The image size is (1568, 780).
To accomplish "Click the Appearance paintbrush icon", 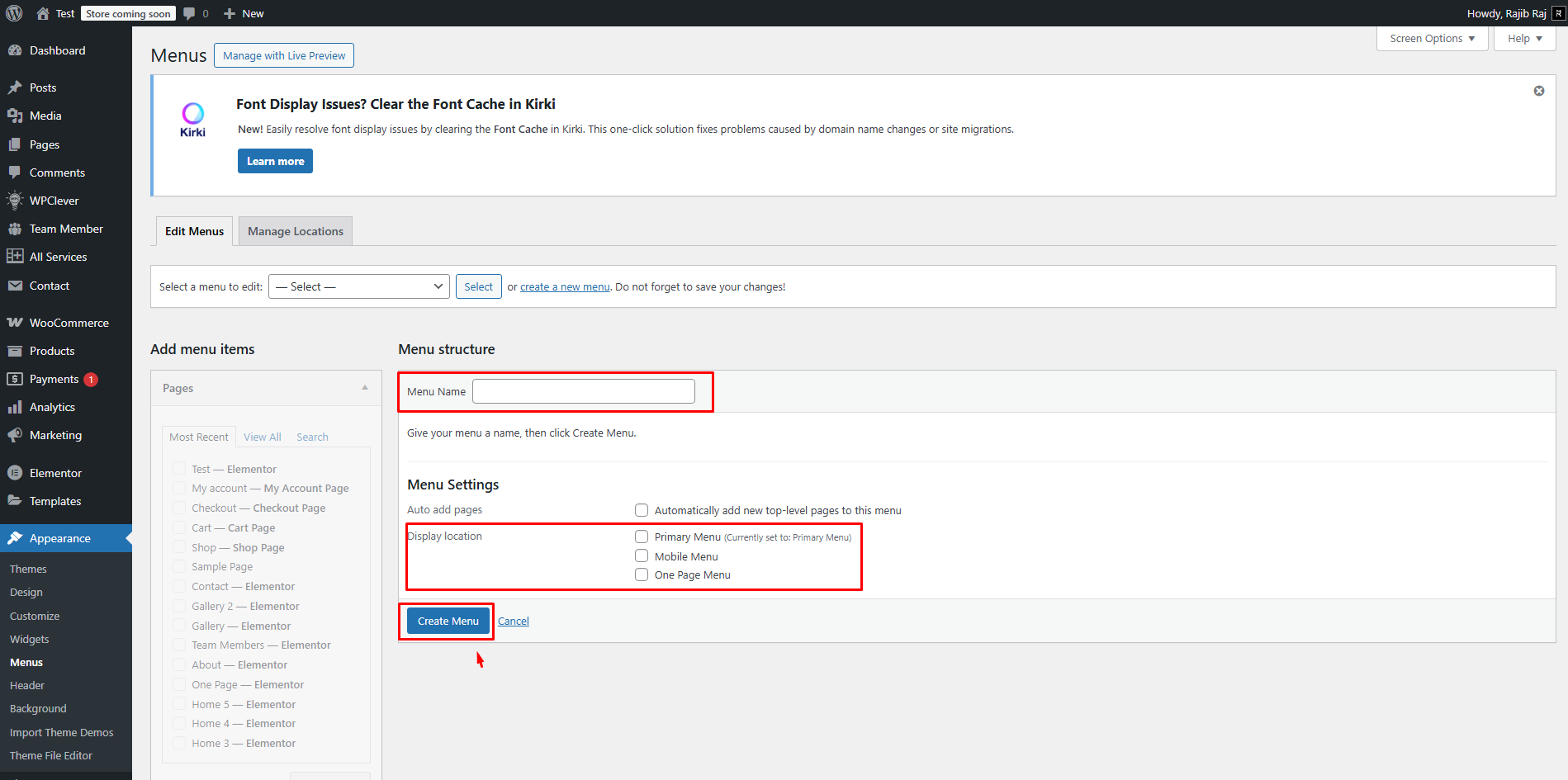I will 15,538.
